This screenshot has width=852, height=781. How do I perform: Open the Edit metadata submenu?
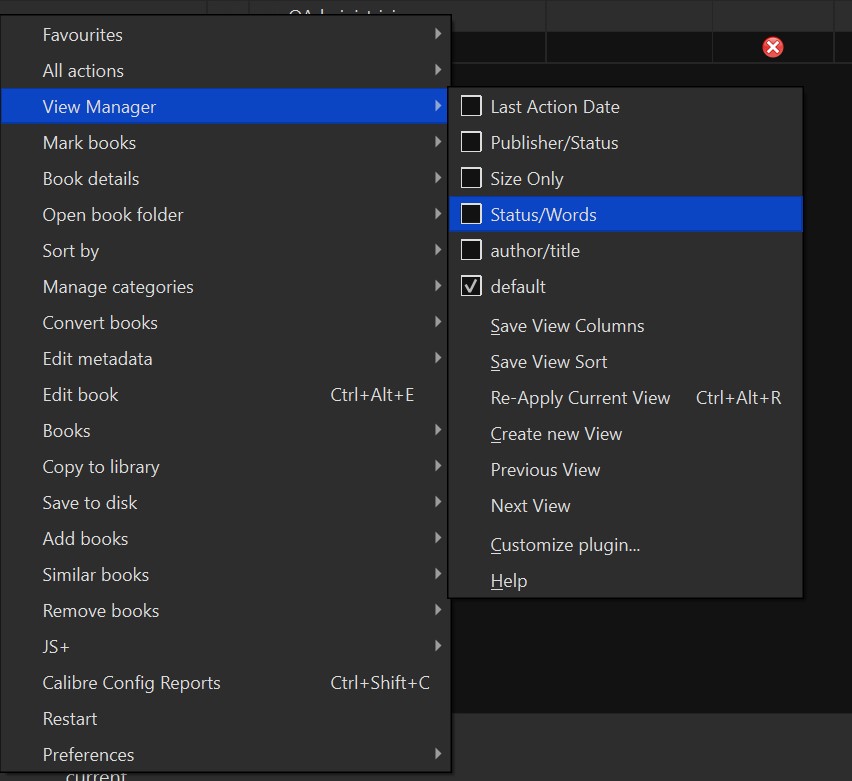pyautogui.click(x=98, y=358)
